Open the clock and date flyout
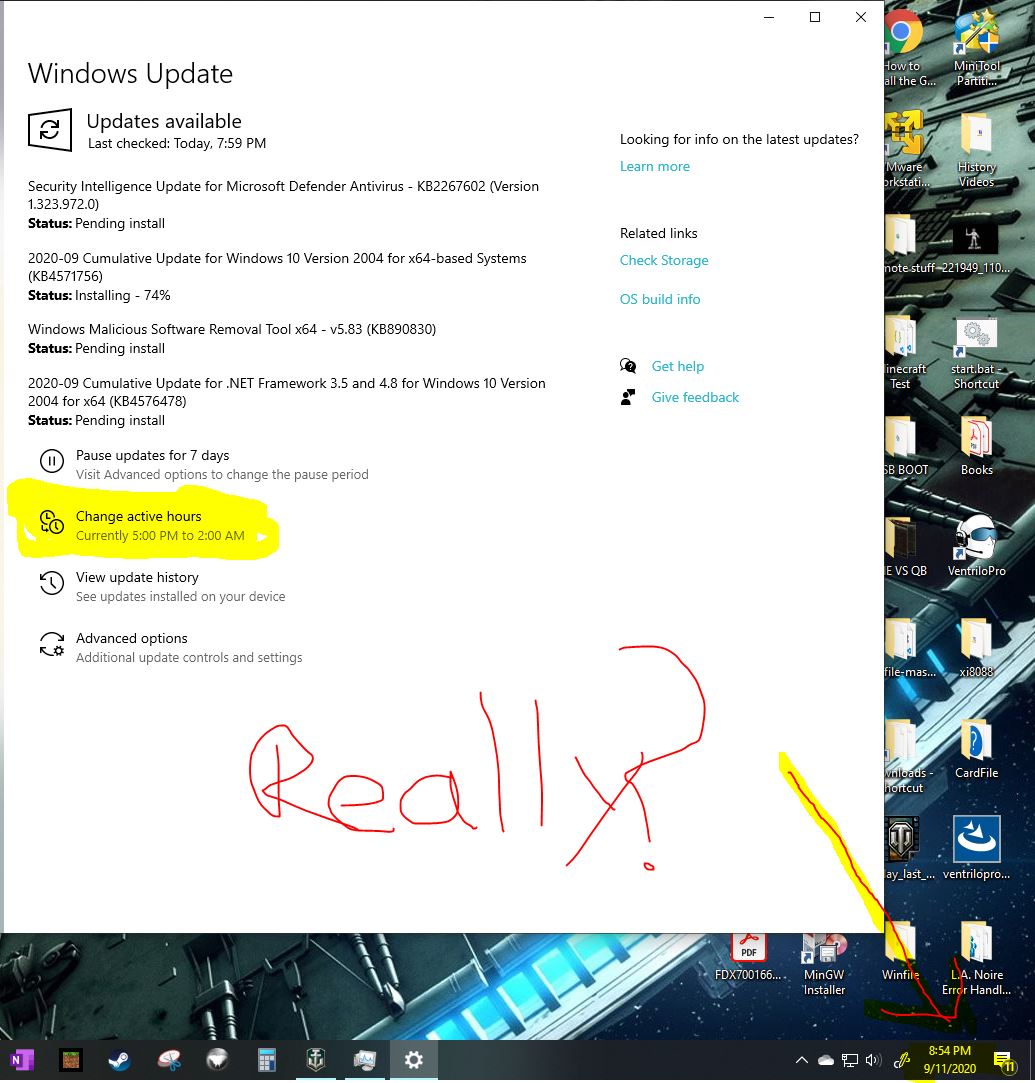 coord(949,1060)
